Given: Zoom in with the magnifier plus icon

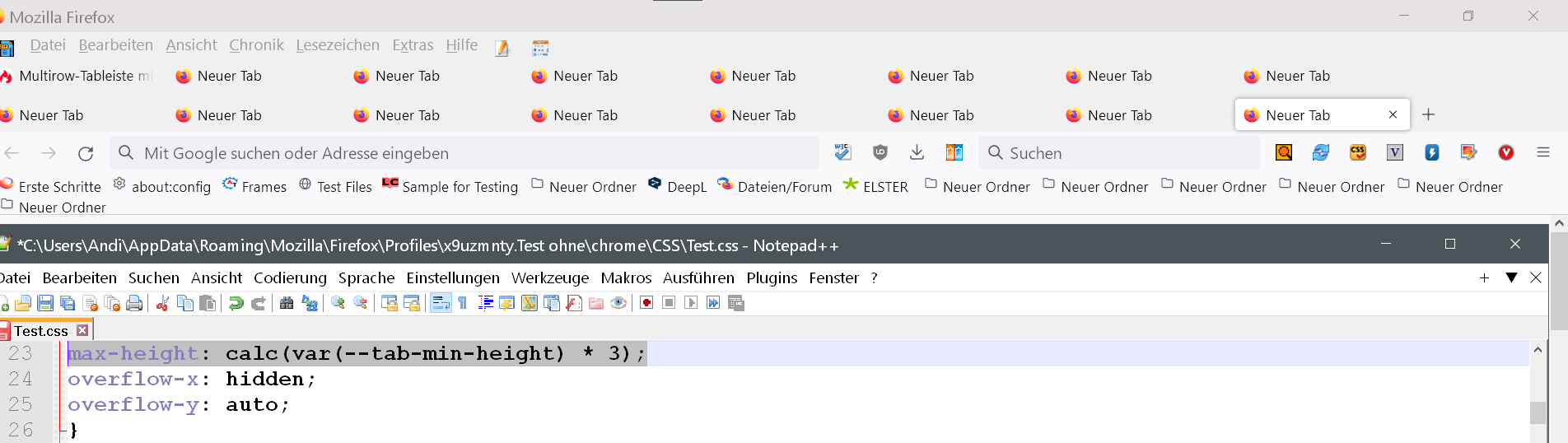Looking at the screenshot, I should (x=338, y=303).
